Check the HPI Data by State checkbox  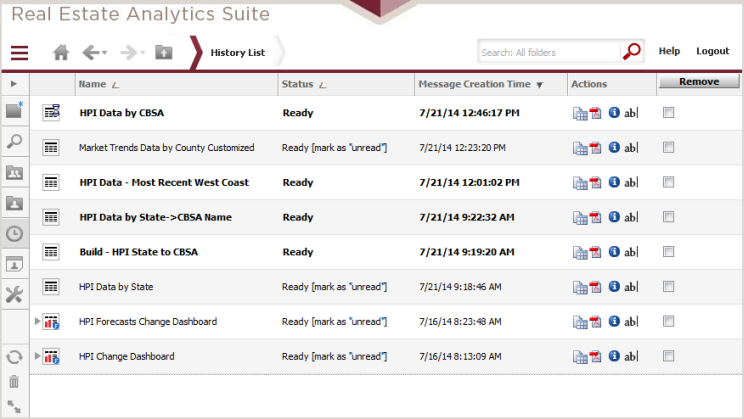(x=669, y=287)
